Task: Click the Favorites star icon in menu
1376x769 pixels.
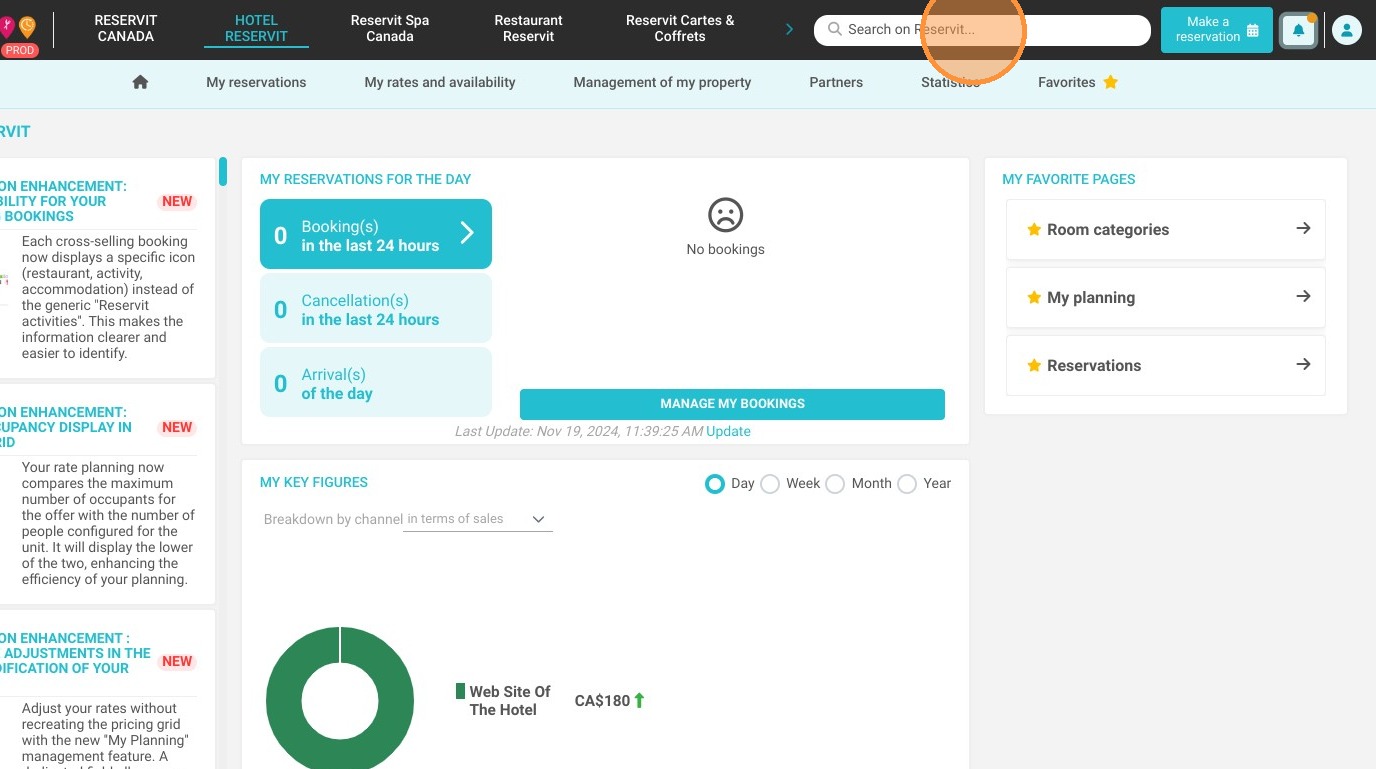Action: [1110, 82]
